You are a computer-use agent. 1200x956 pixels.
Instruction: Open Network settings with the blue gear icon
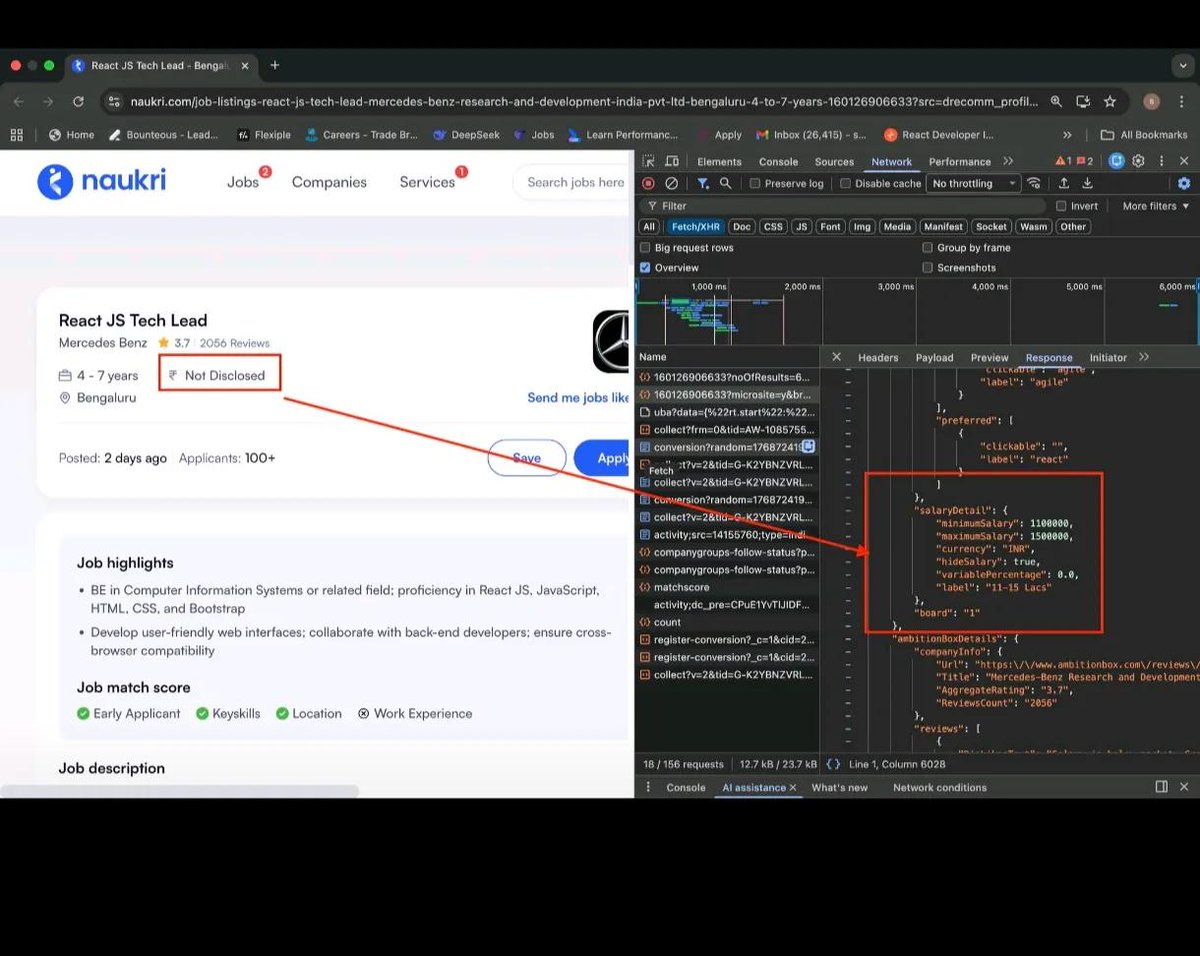tap(1184, 183)
